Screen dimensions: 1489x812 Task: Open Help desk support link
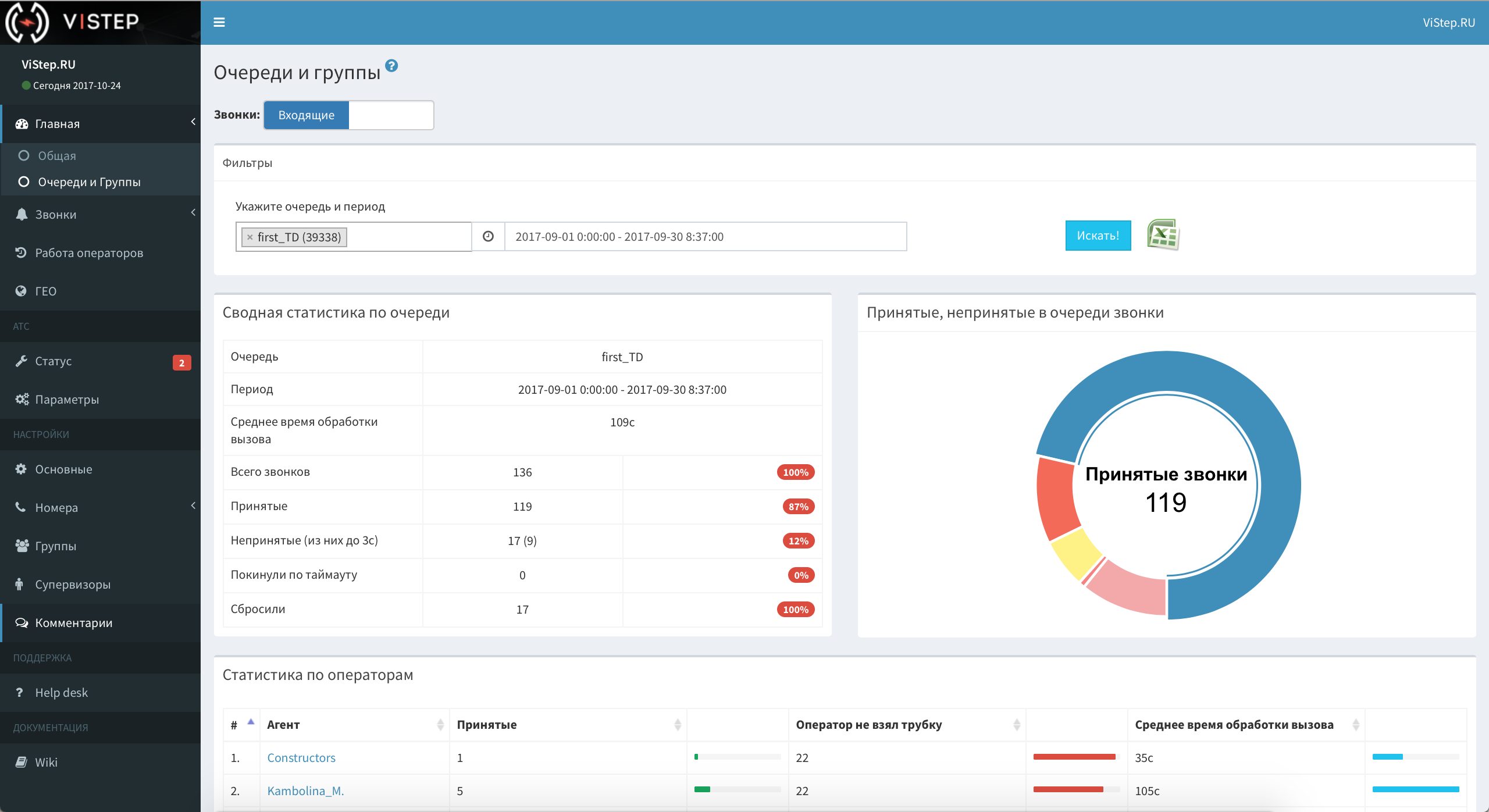pyautogui.click(x=100, y=693)
